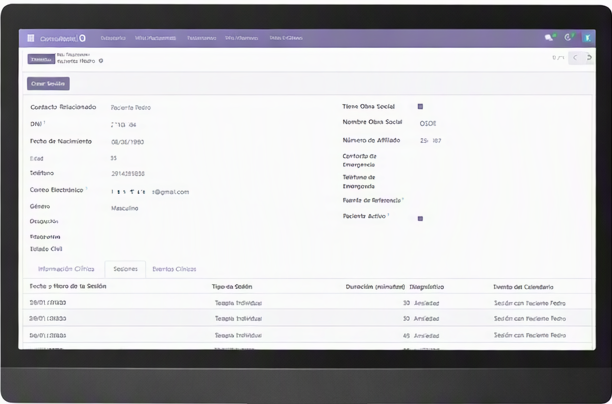
Task: Open the conversations chat bubble icon
Action: click(x=549, y=38)
